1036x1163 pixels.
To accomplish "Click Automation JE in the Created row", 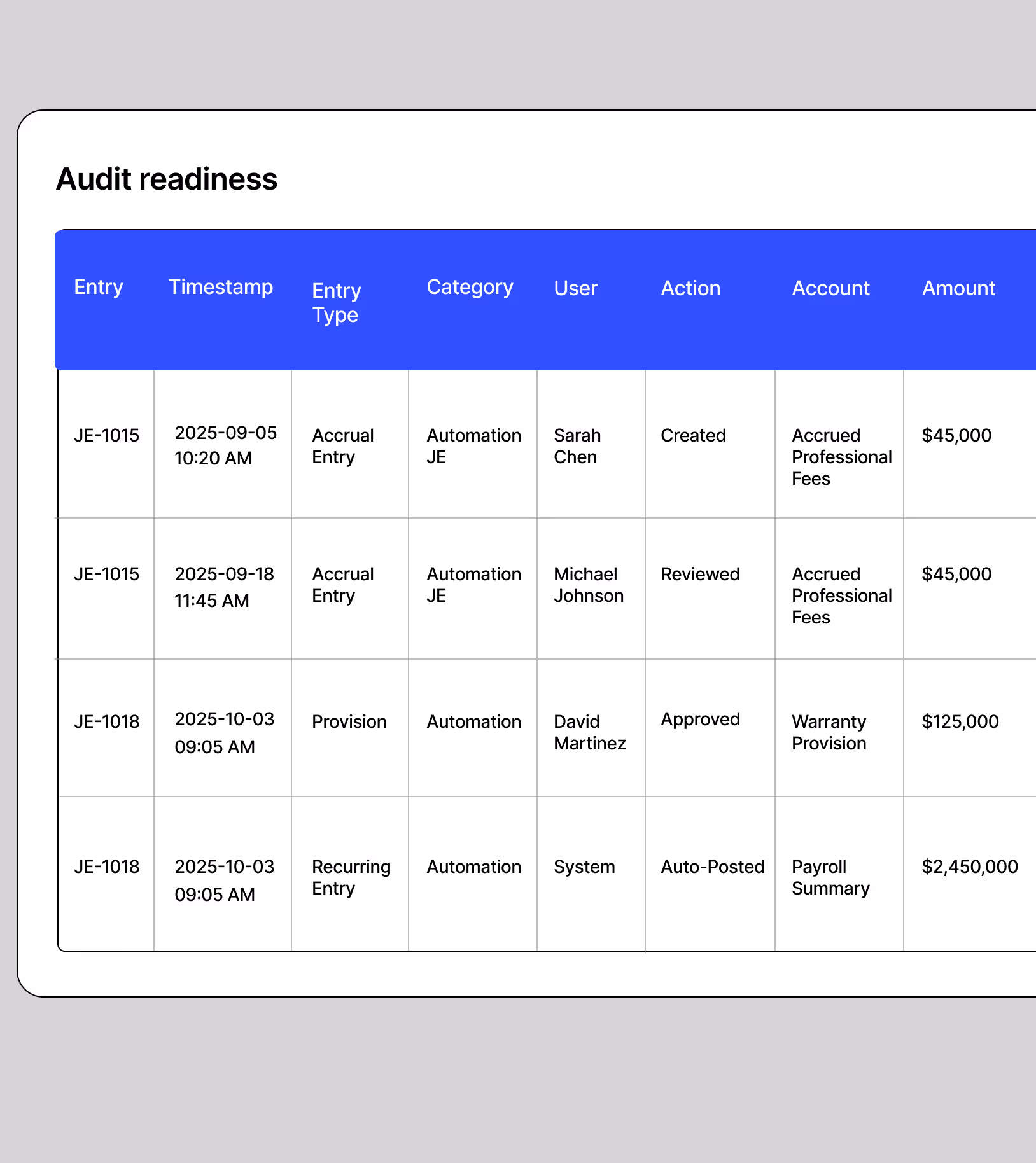I will tap(473, 446).
